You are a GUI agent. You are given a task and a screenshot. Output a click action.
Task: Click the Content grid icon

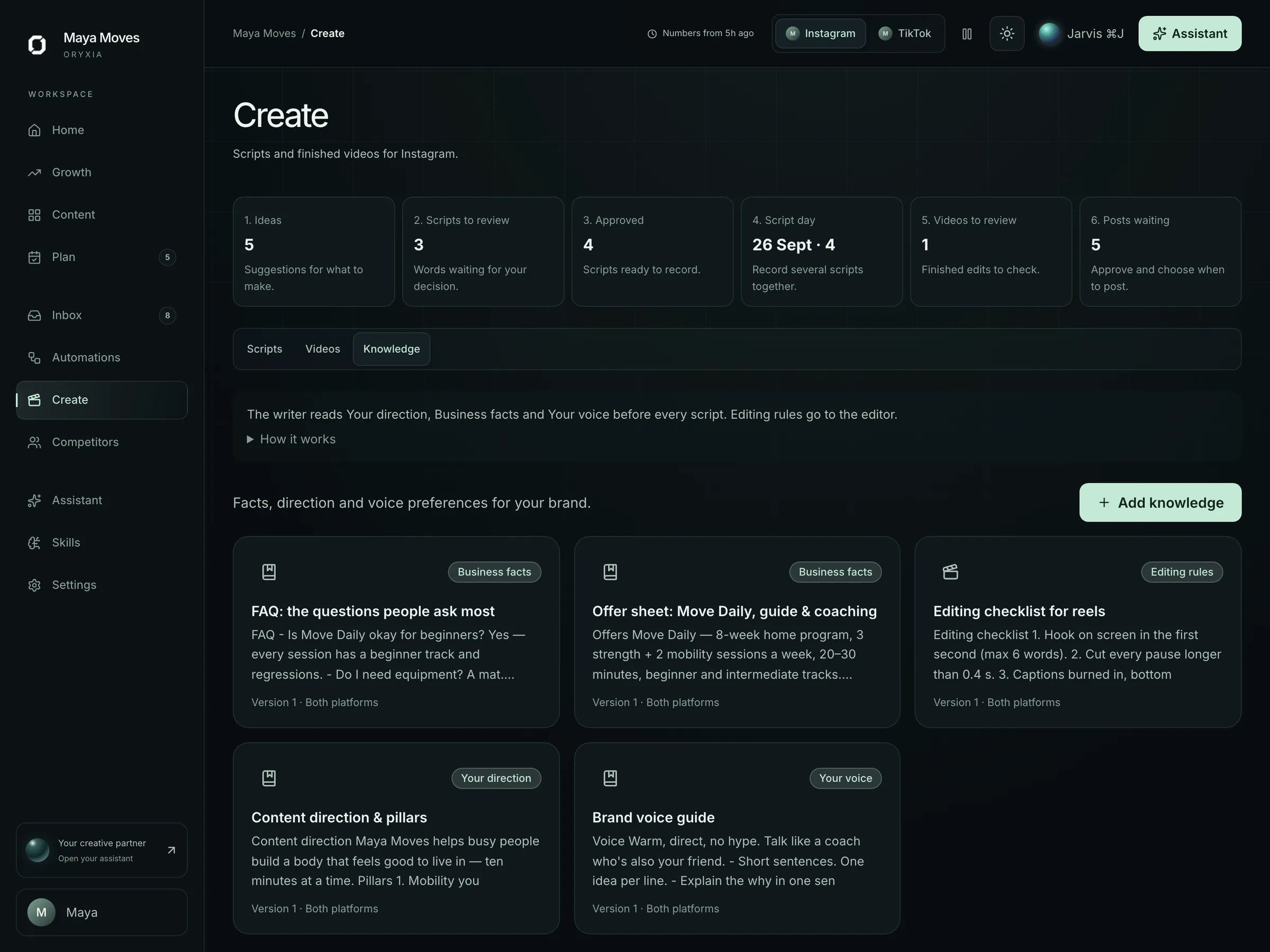(34, 215)
